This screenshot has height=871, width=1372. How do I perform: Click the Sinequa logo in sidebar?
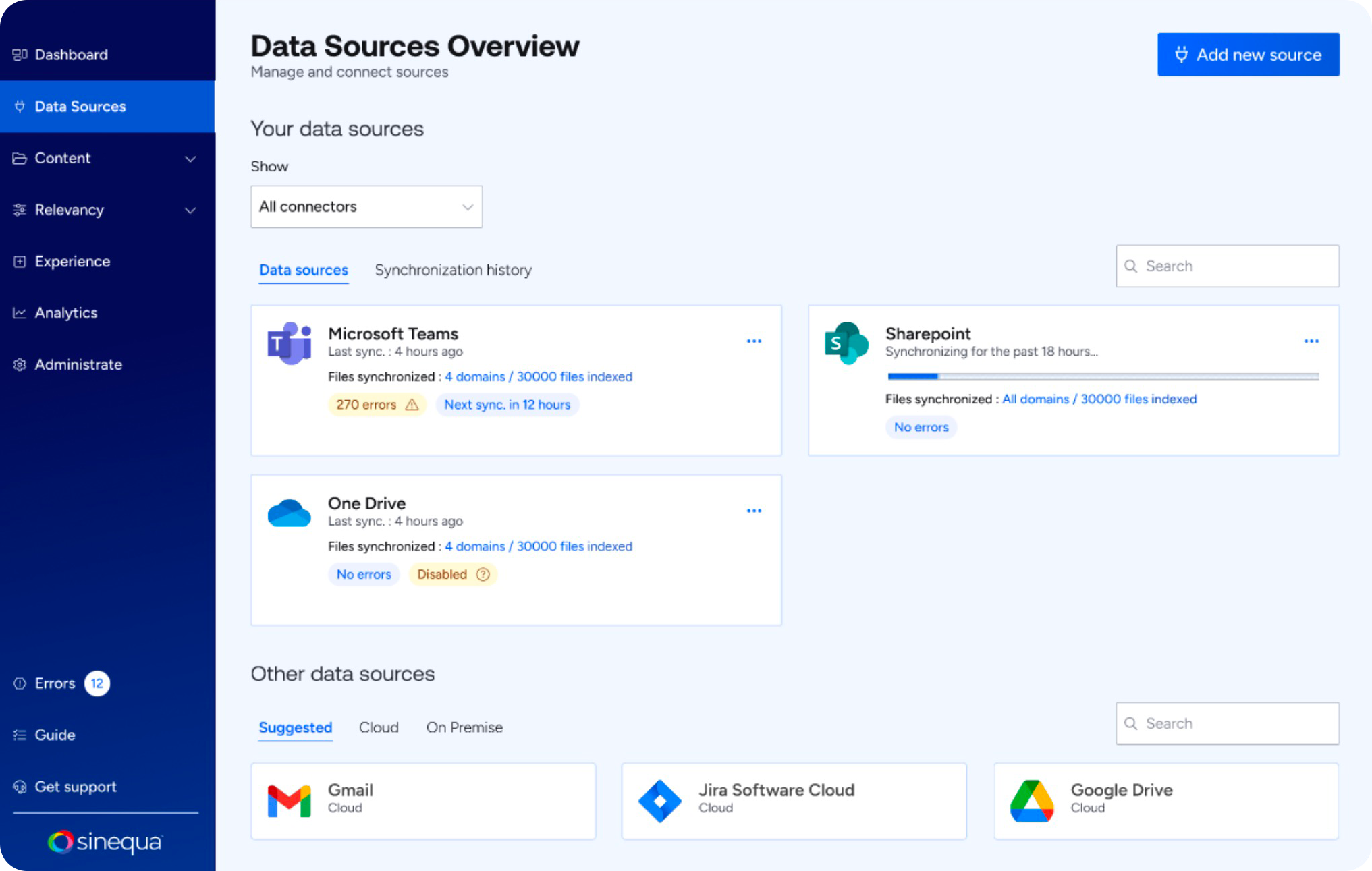[105, 841]
